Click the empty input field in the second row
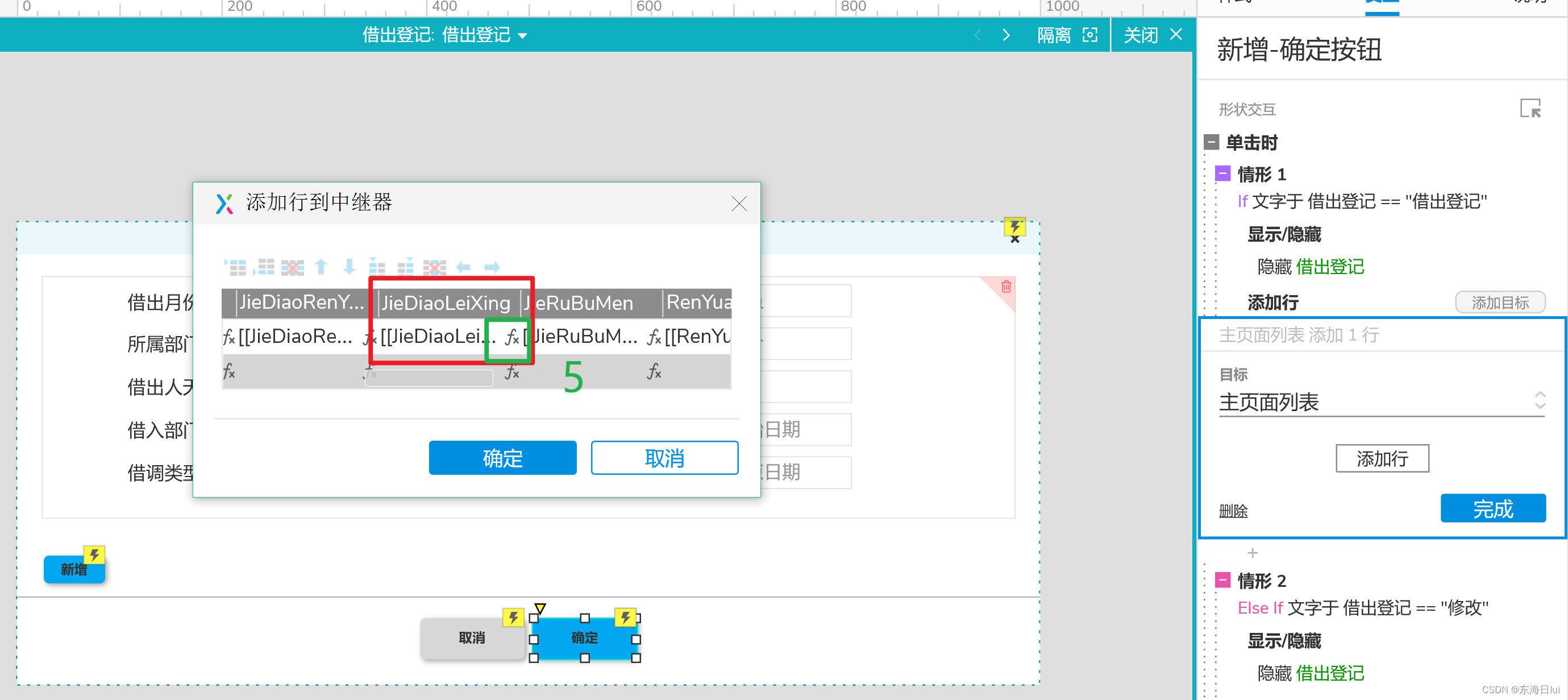The width and height of the screenshot is (1568, 700). [429, 377]
